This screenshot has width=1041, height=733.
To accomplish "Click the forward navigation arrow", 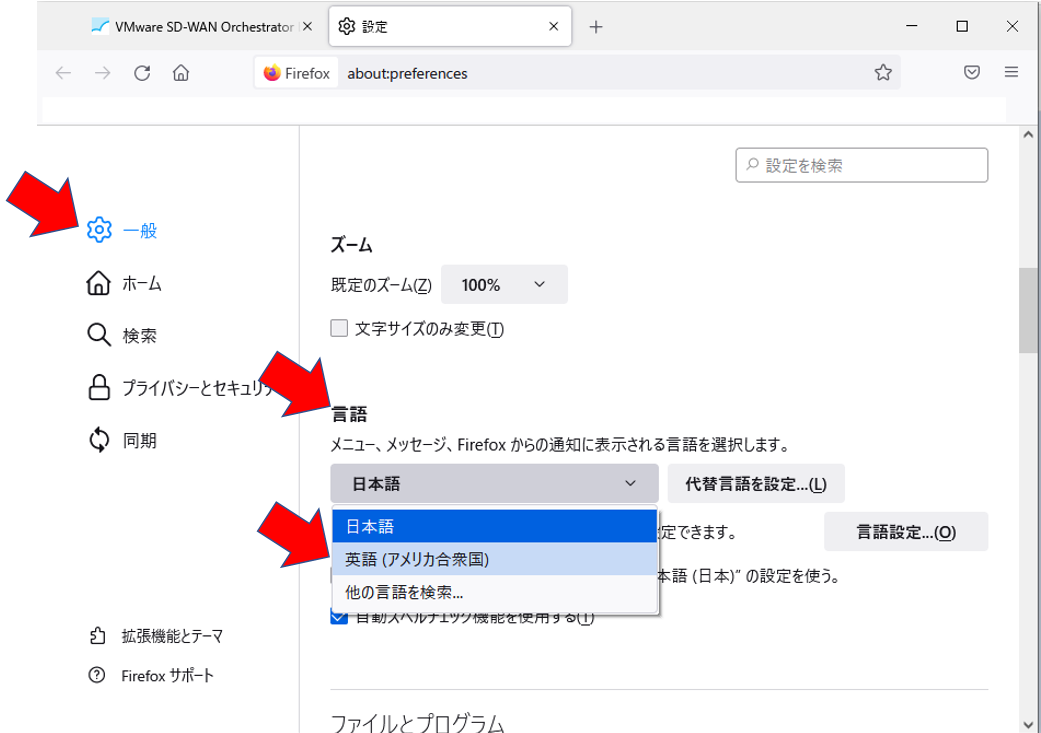I will click(x=103, y=73).
